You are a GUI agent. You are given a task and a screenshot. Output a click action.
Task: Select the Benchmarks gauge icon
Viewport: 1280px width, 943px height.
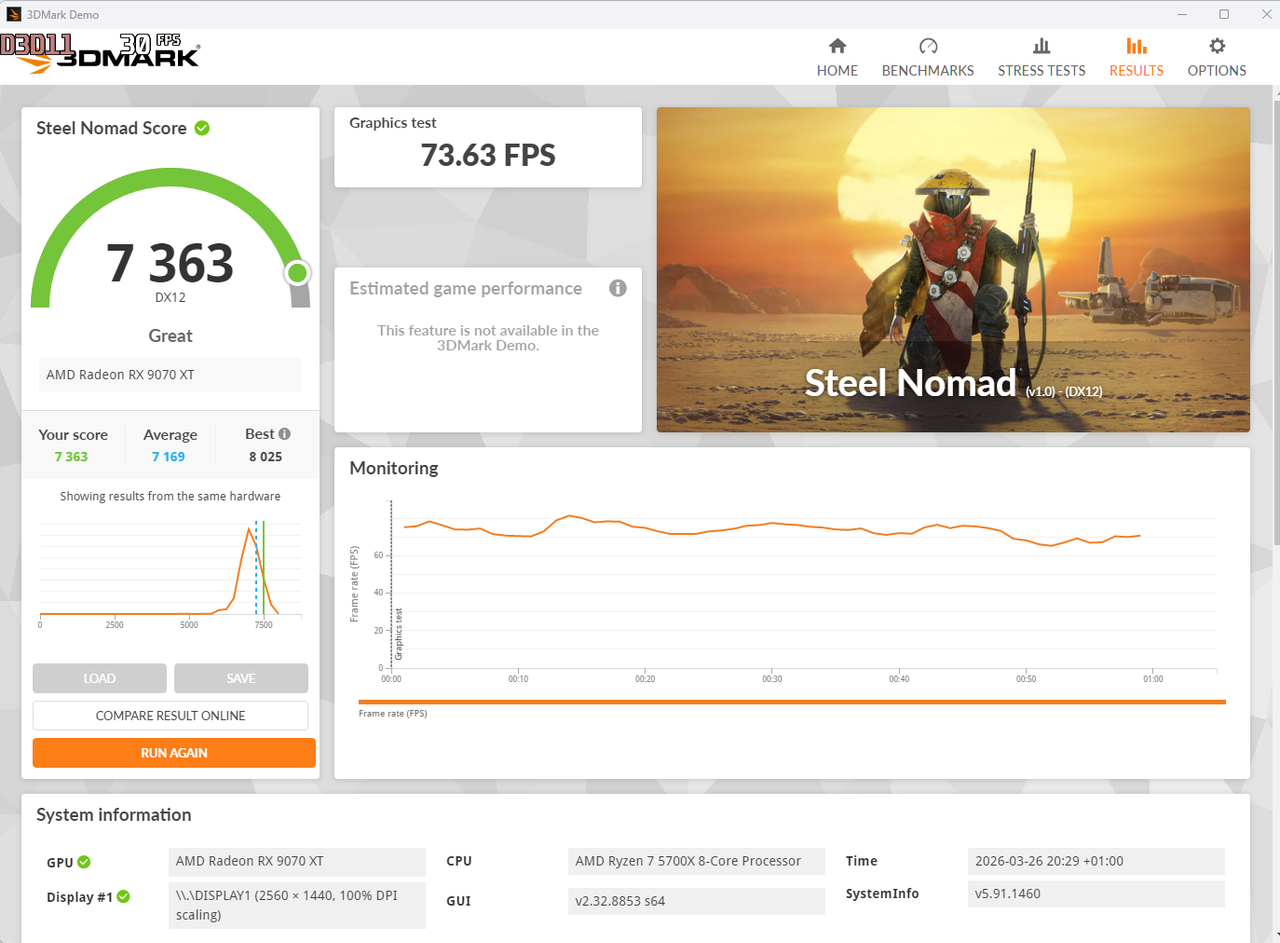tap(928, 46)
